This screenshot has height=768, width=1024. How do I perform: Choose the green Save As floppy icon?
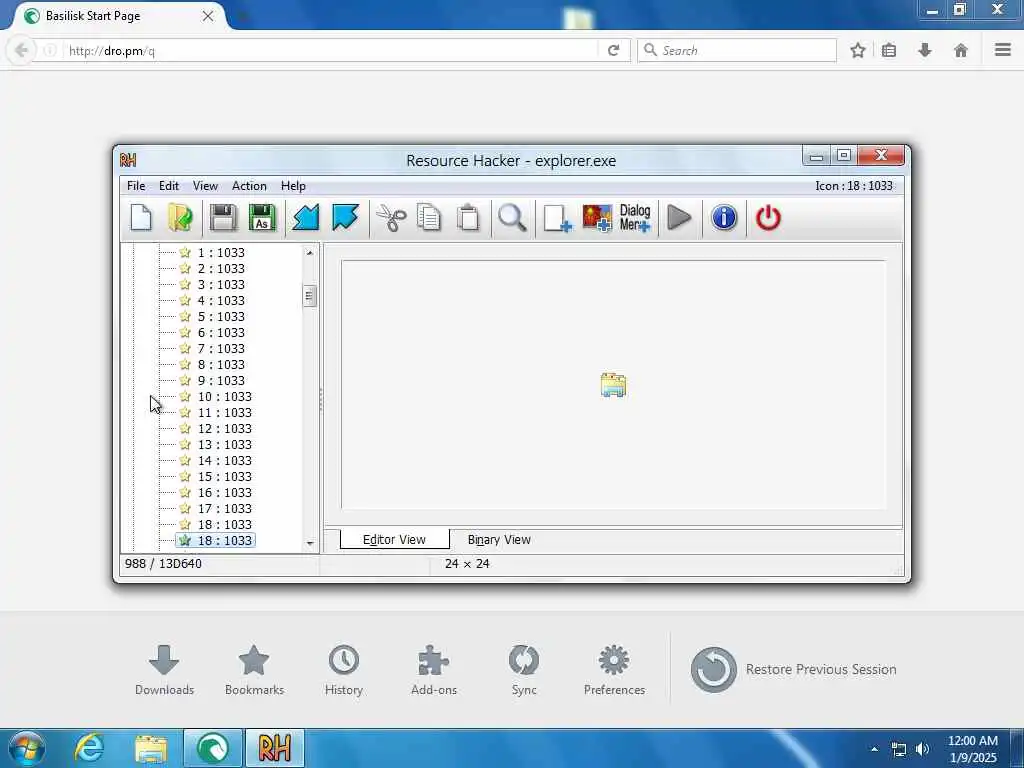coord(262,218)
